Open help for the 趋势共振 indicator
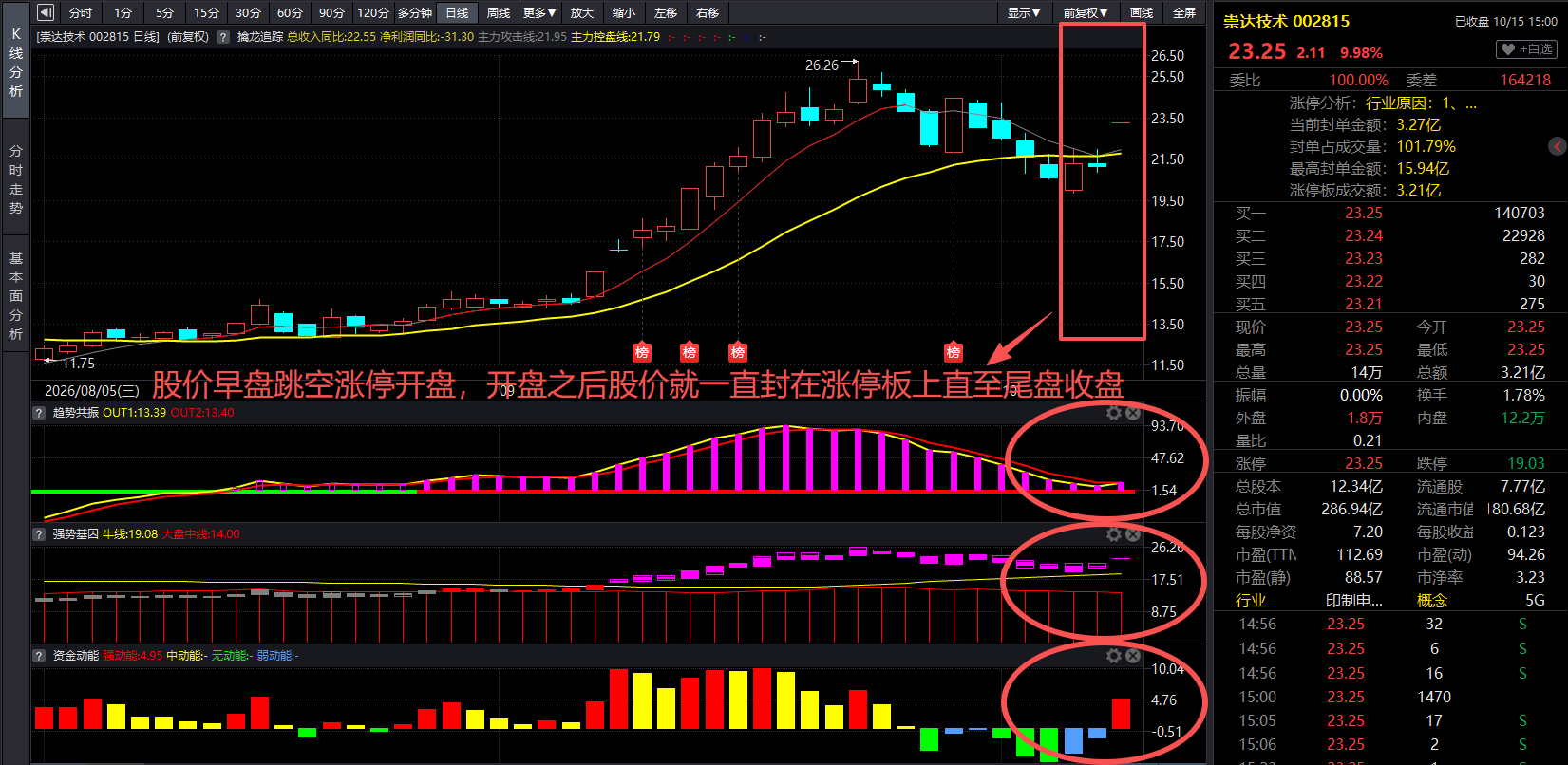The width and height of the screenshot is (1568, 765). click(x=40, y=413)
